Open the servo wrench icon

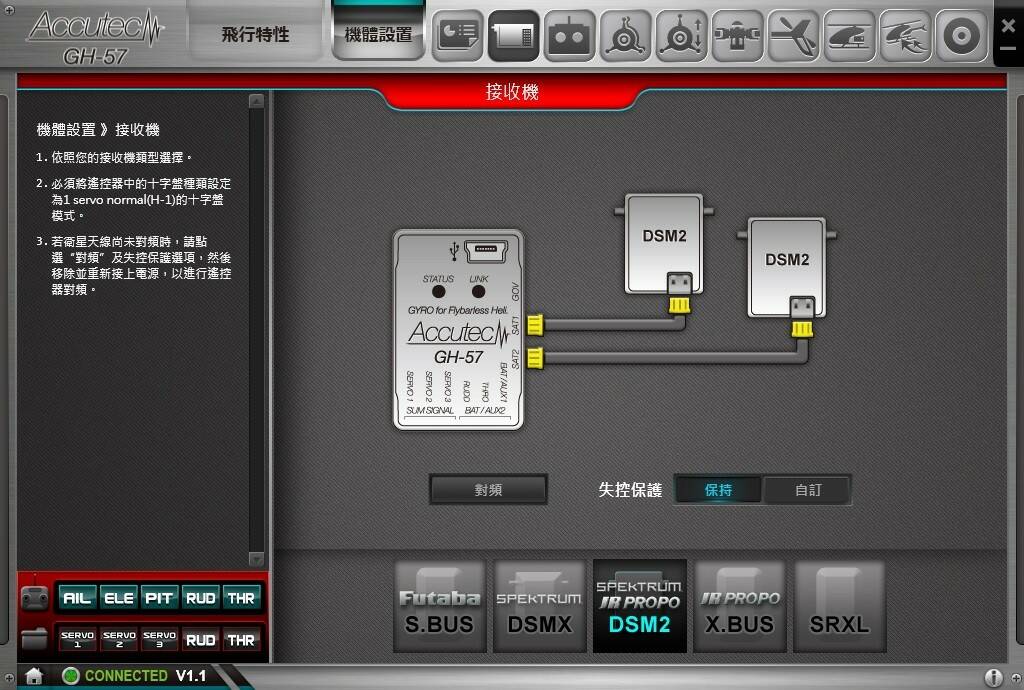tap(737, 36)
